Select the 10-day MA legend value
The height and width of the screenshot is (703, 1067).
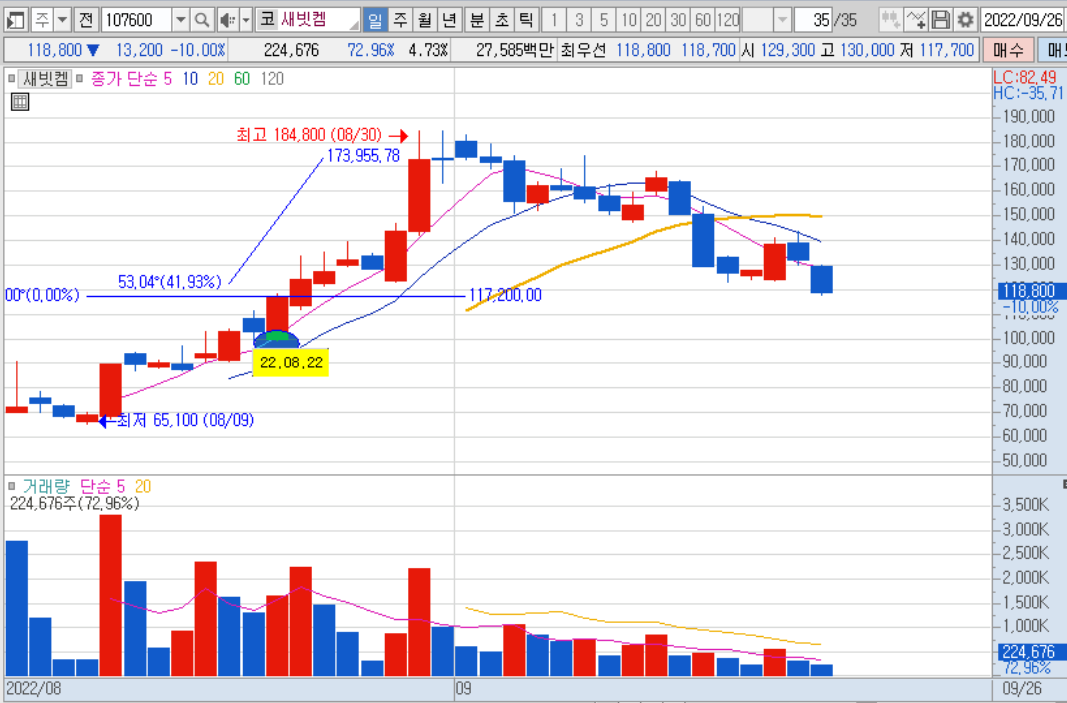coord(190,79)
